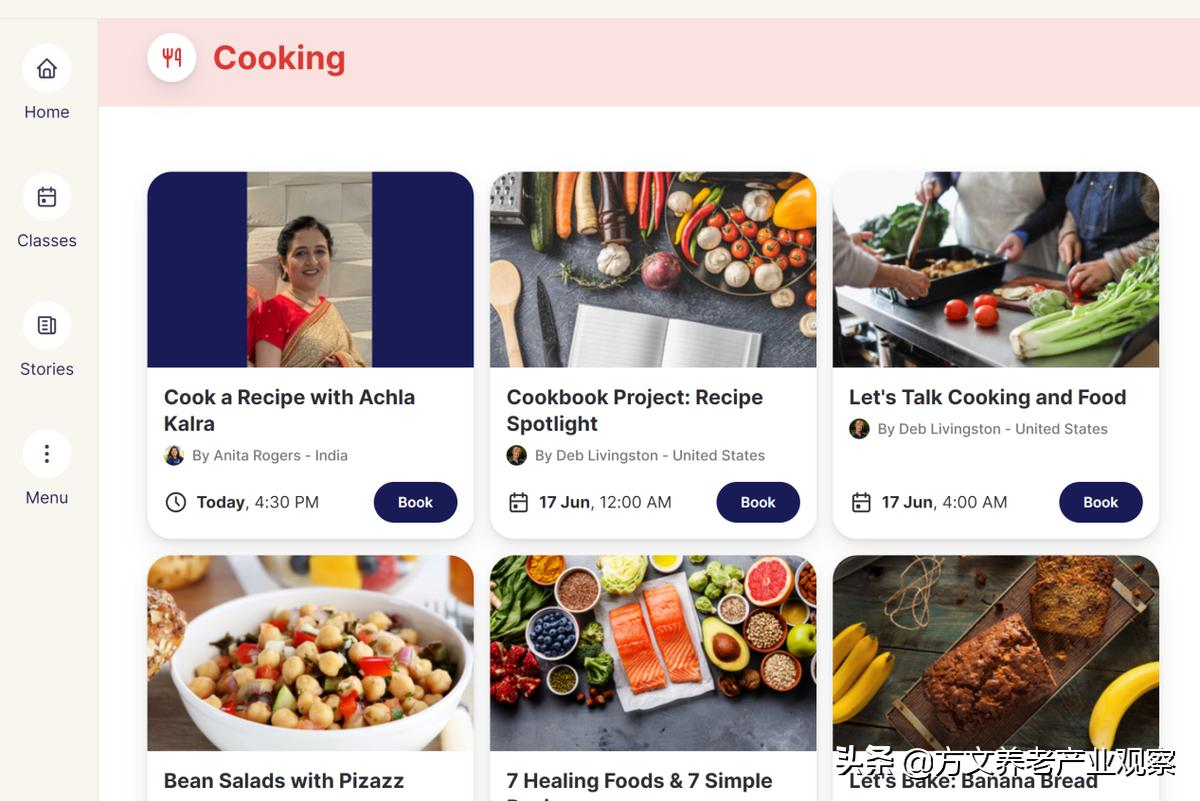Open the Stories newspaper icon
The height and width of the screenshot is (801, 1200).
[47, 326]
